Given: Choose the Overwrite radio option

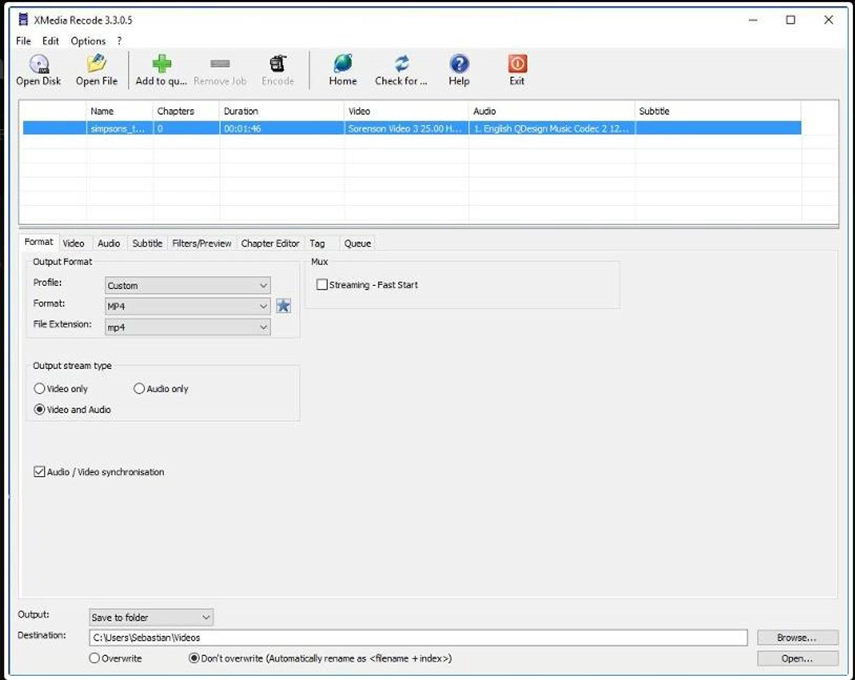Looking at the screenshot, I should 94,658.
